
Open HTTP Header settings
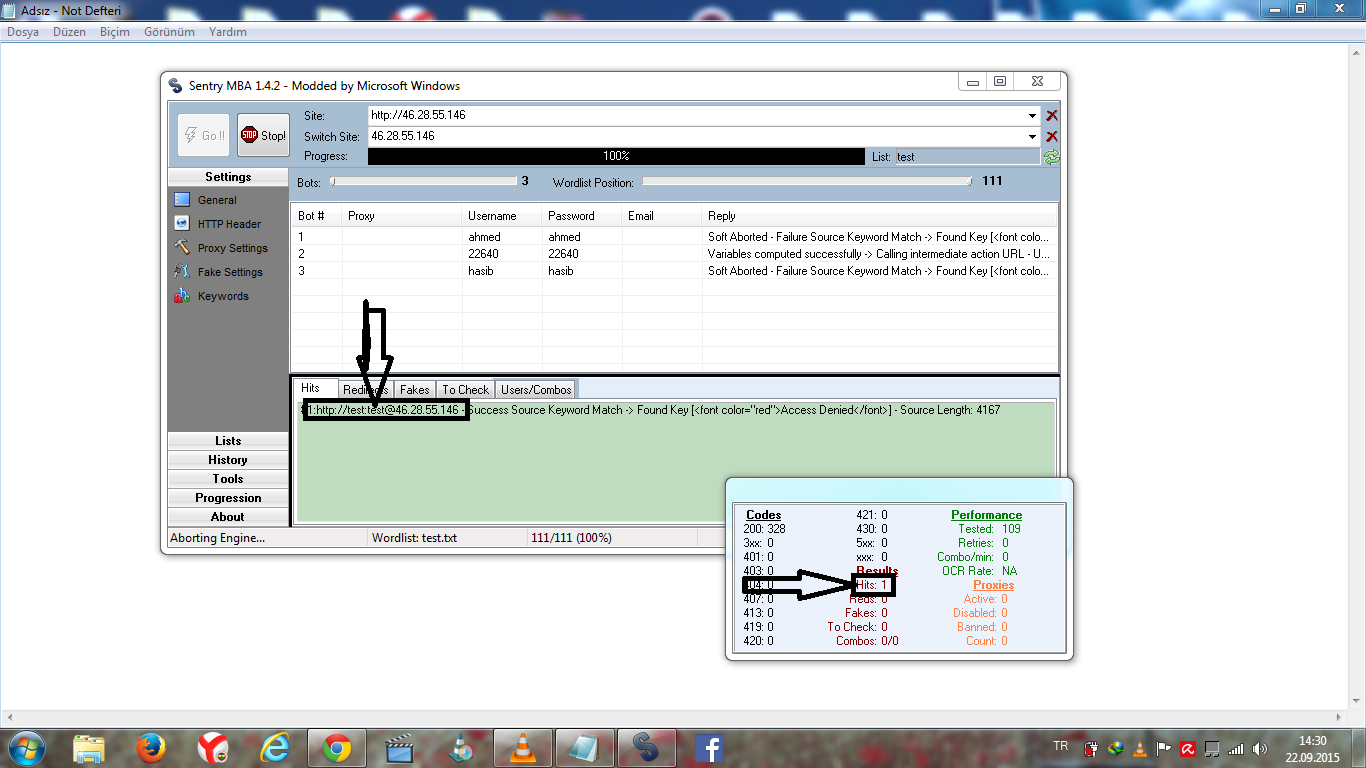click(228, 224)
